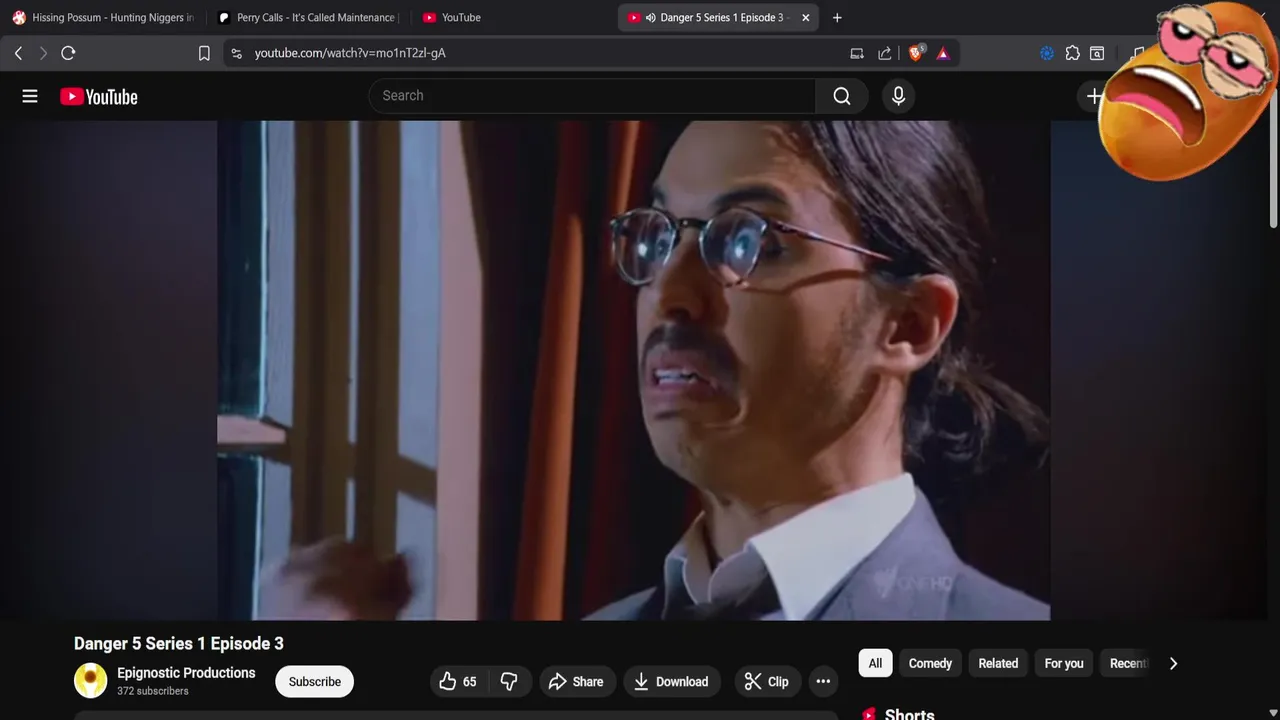Download the video
Image resolution: width=1280 pixels, height=720 pixels.
click(x=672, y=682)
